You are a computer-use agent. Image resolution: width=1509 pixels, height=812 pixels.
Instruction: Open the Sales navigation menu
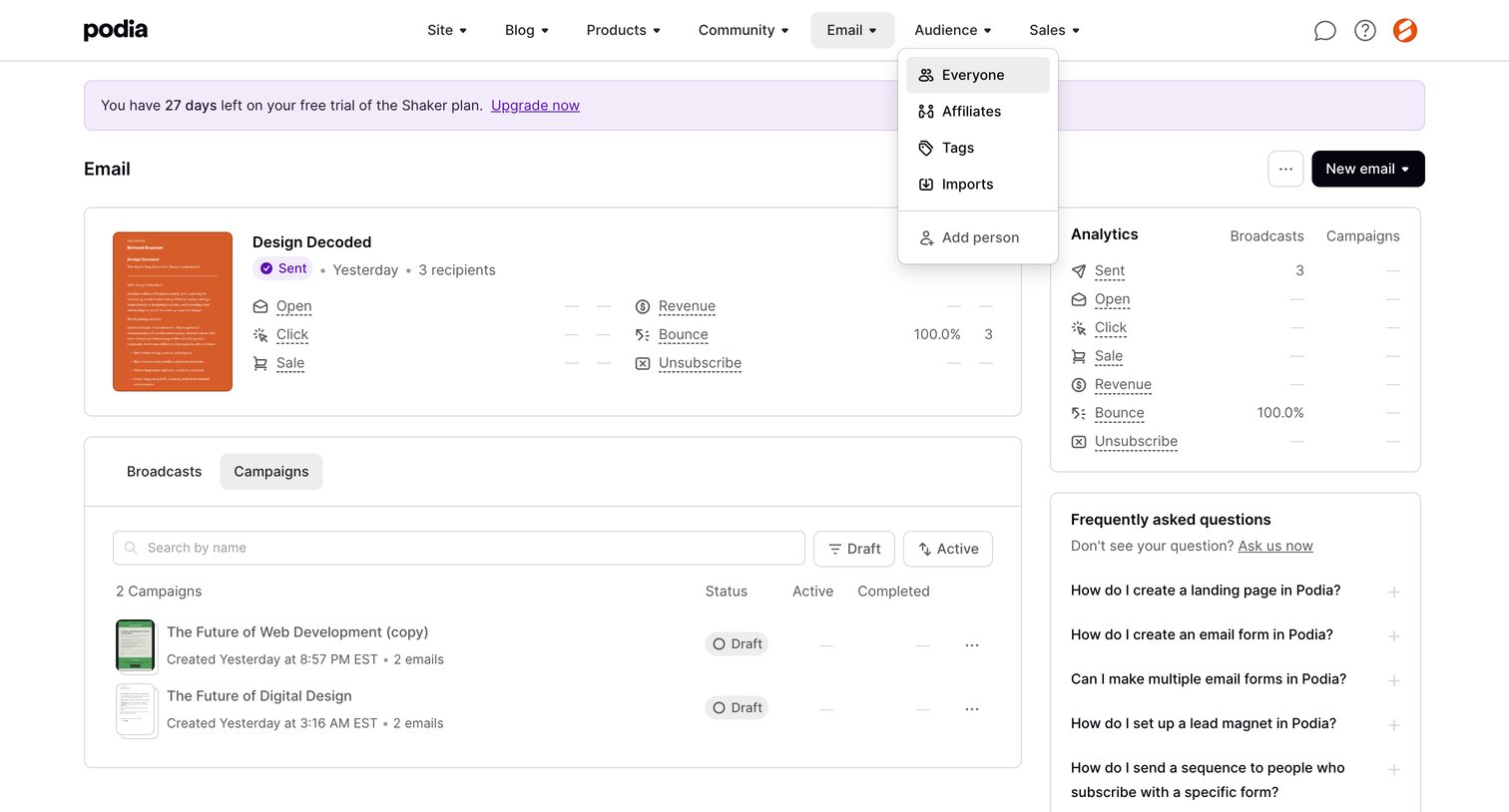pos(1055,30)
